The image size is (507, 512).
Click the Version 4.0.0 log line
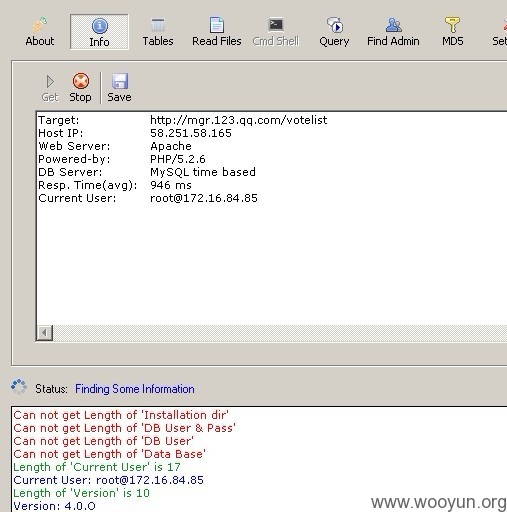tap(54, 506)
